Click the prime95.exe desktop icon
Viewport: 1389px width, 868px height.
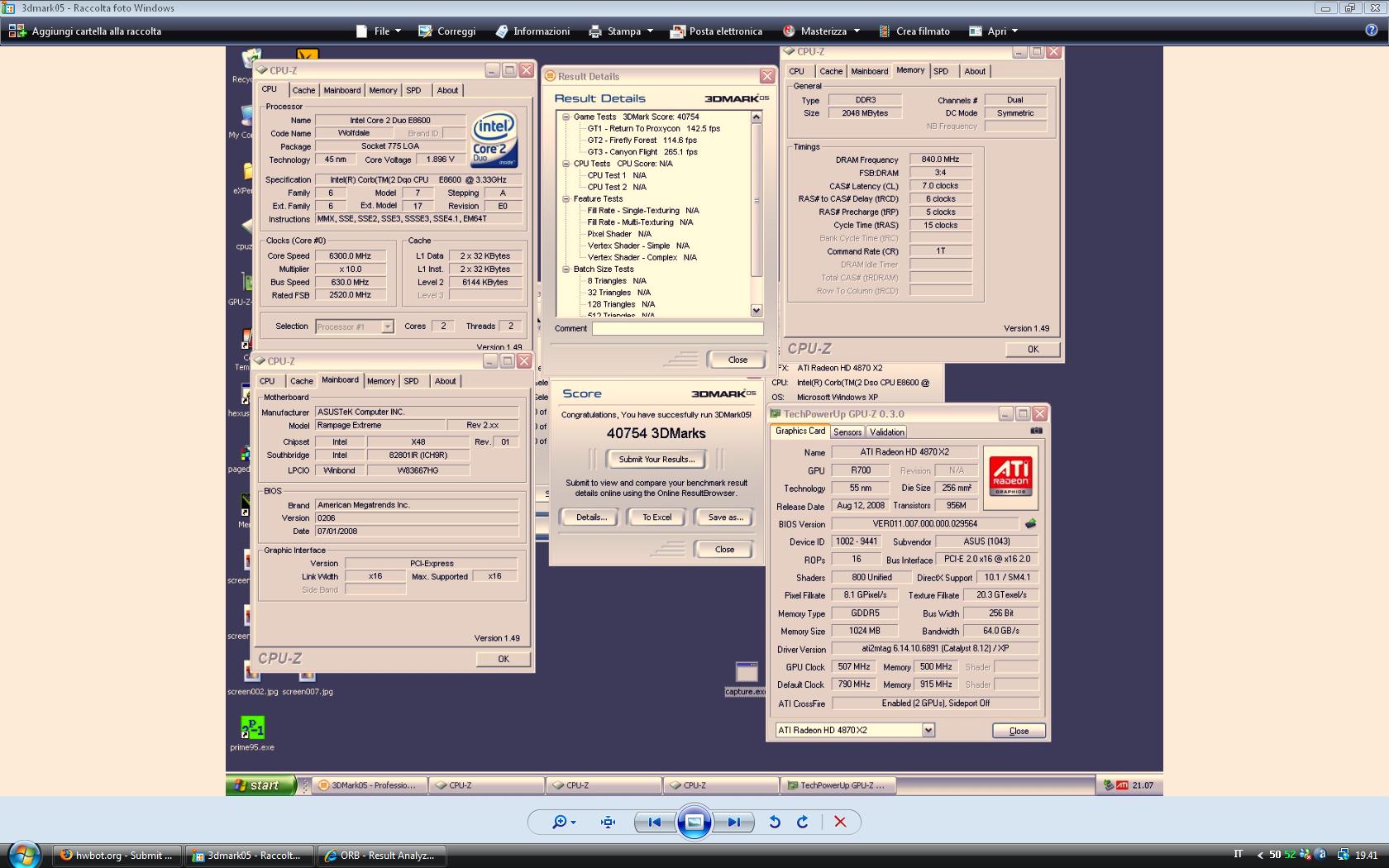point(252,733)
